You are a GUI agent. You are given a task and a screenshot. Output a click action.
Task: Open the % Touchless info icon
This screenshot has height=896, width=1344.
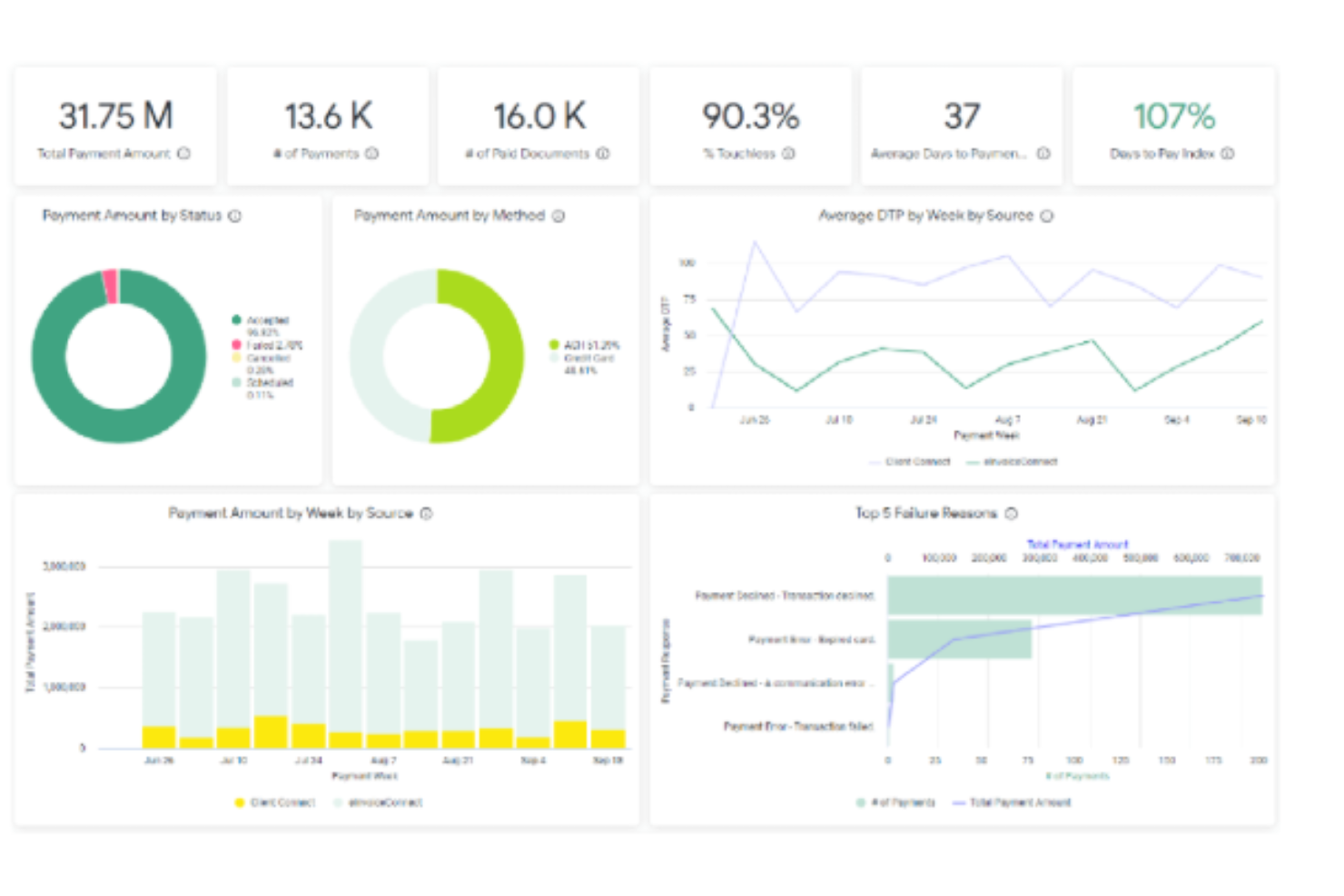(x=788, y=154)
